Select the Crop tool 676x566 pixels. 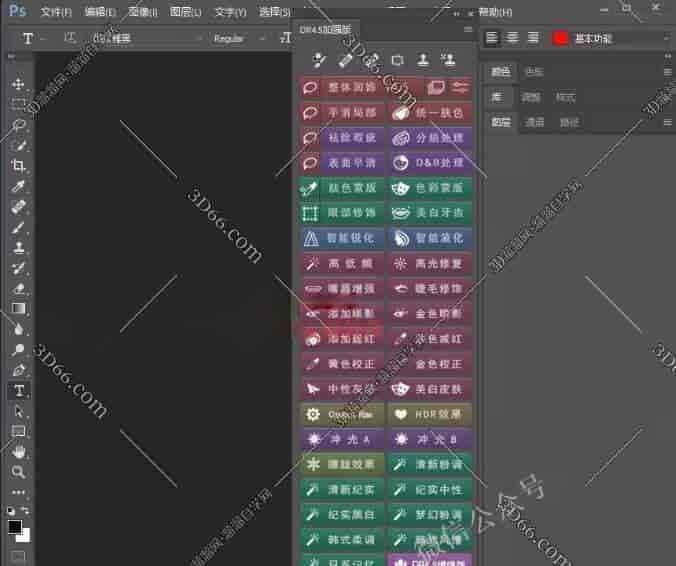(x=18, y=166)
